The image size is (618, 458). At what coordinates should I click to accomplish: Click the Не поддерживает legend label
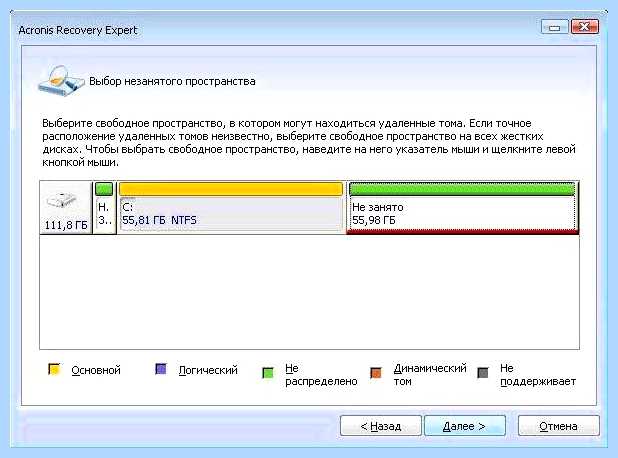(x=538, y=375)
